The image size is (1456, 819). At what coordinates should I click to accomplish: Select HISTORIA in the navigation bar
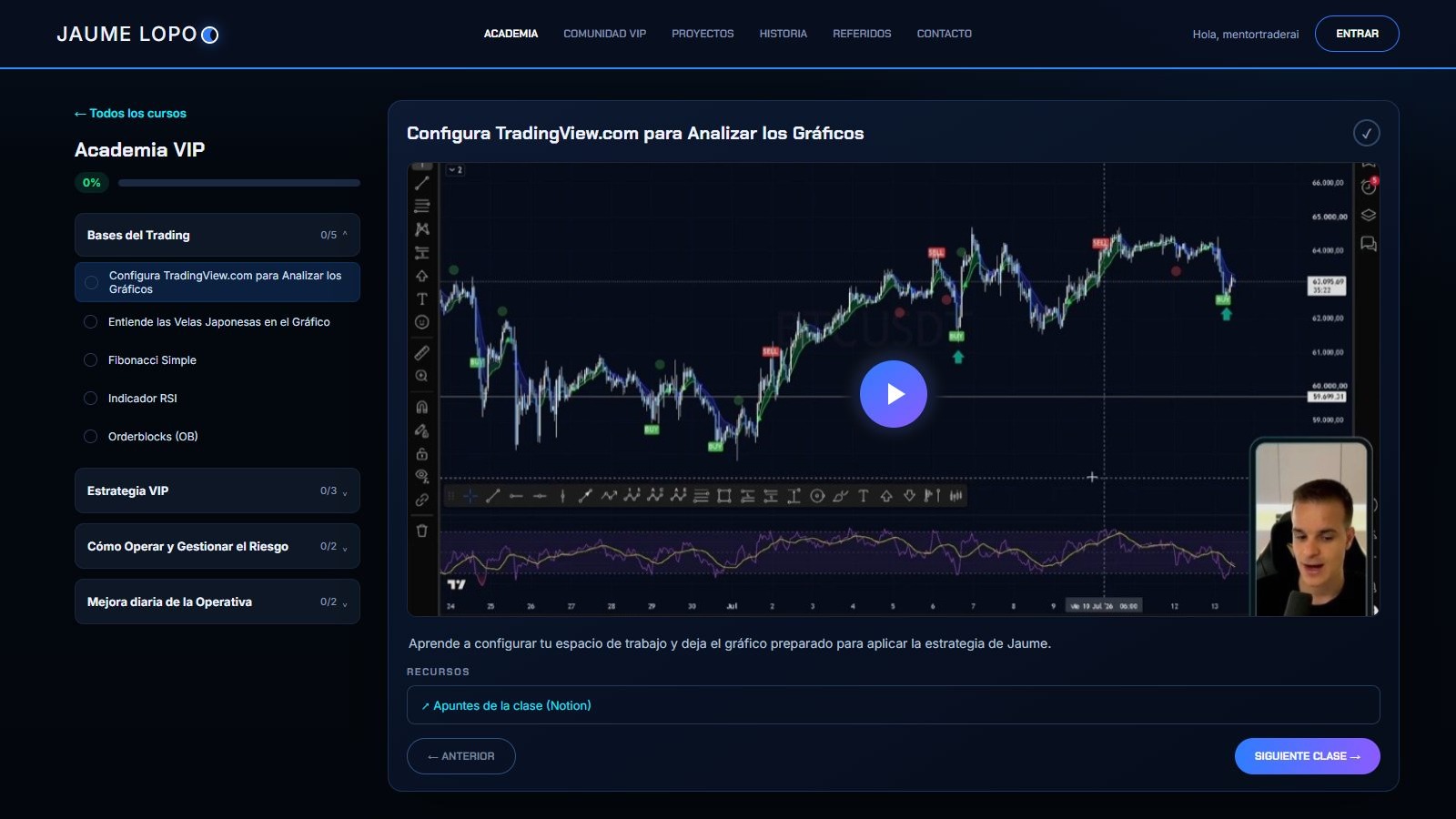click(784, 34)
